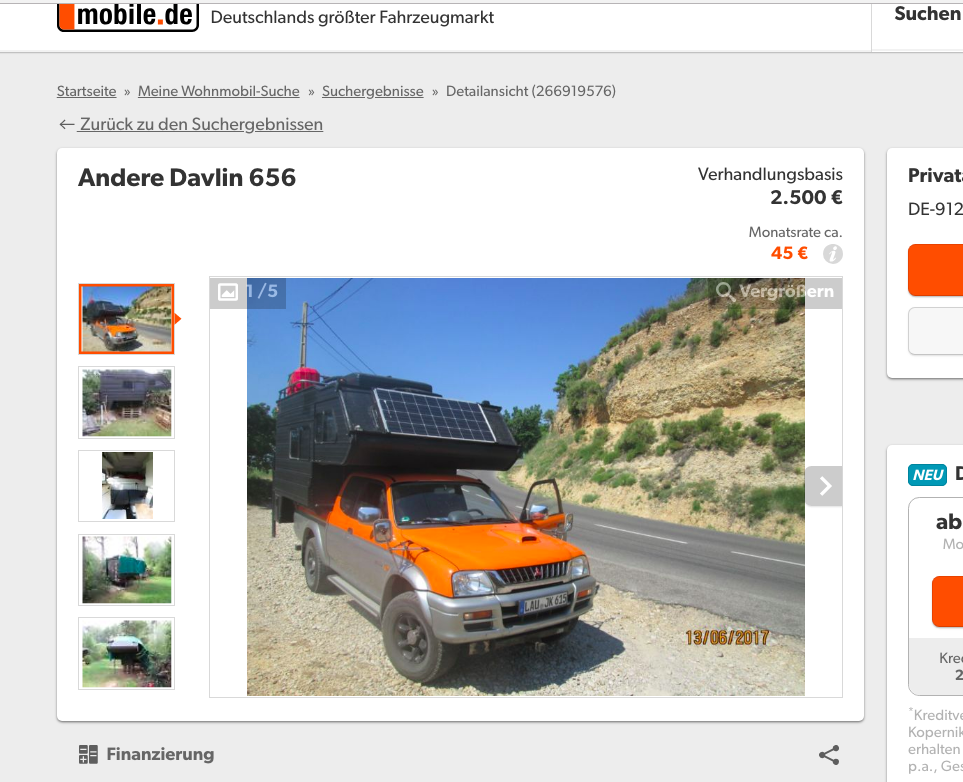Click the NEU badge in right panel
963x782 pixels.
[927, 475]
